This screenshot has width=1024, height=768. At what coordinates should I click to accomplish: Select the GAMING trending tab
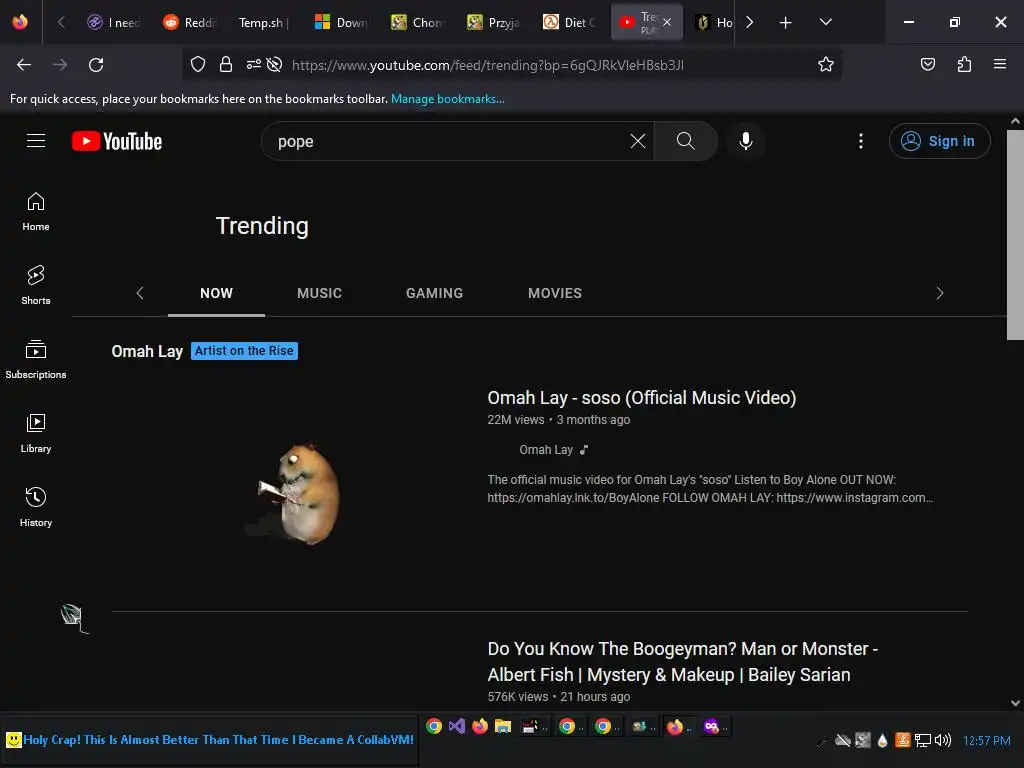(x=434, y=293)
